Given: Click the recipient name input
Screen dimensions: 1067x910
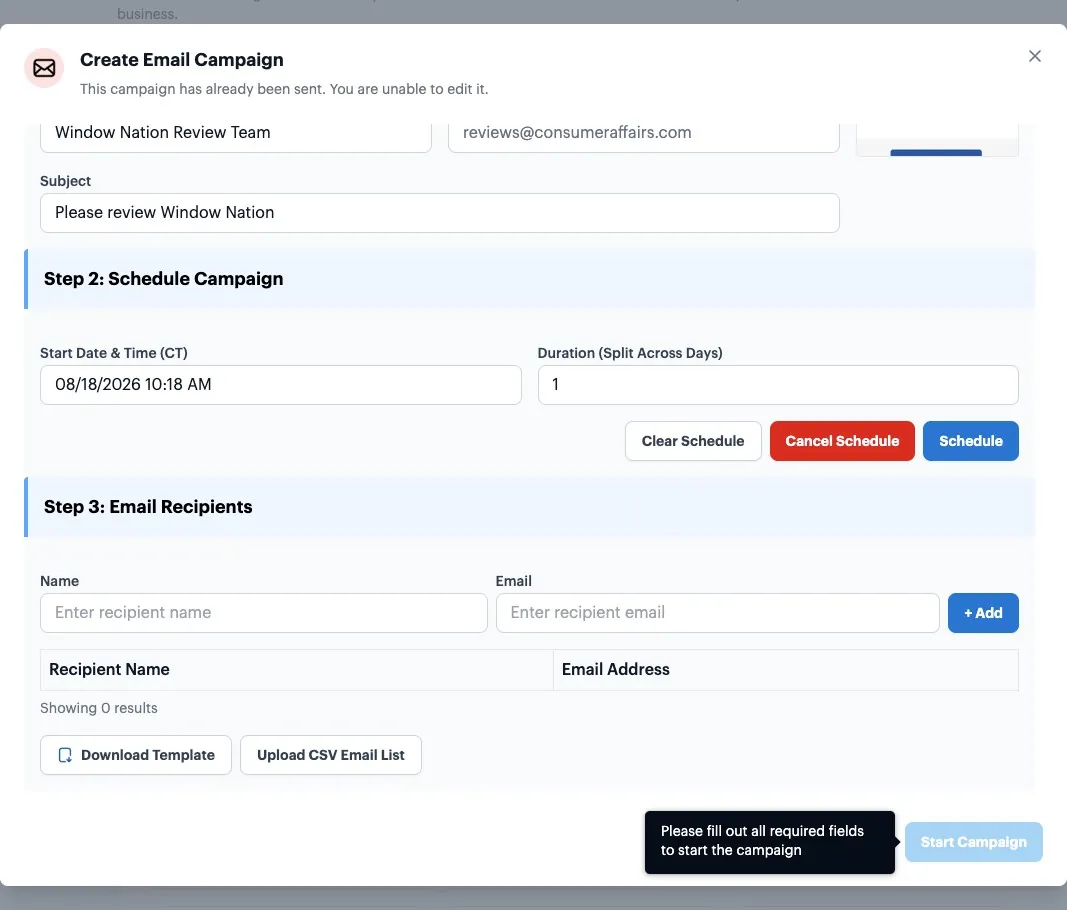Looking at the screenshot, I should tap(263, 613).
